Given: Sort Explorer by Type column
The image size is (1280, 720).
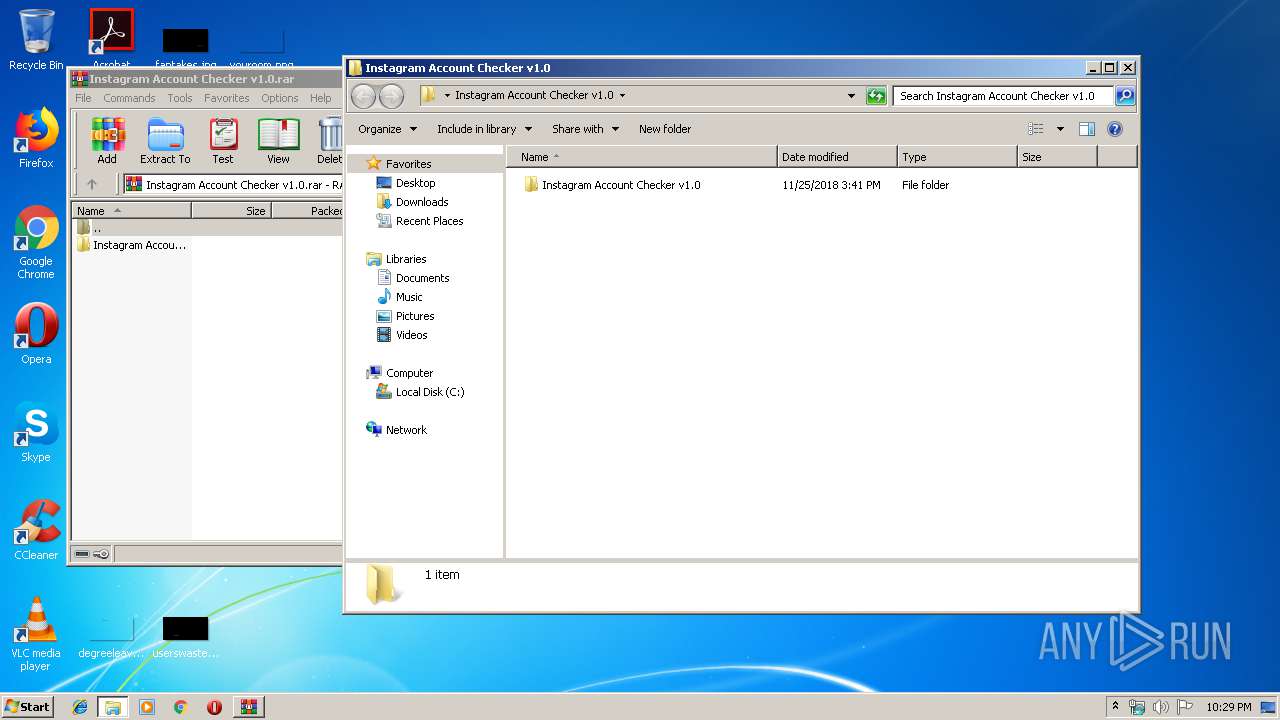Looking at the screenshot, I should click(957, 157).
